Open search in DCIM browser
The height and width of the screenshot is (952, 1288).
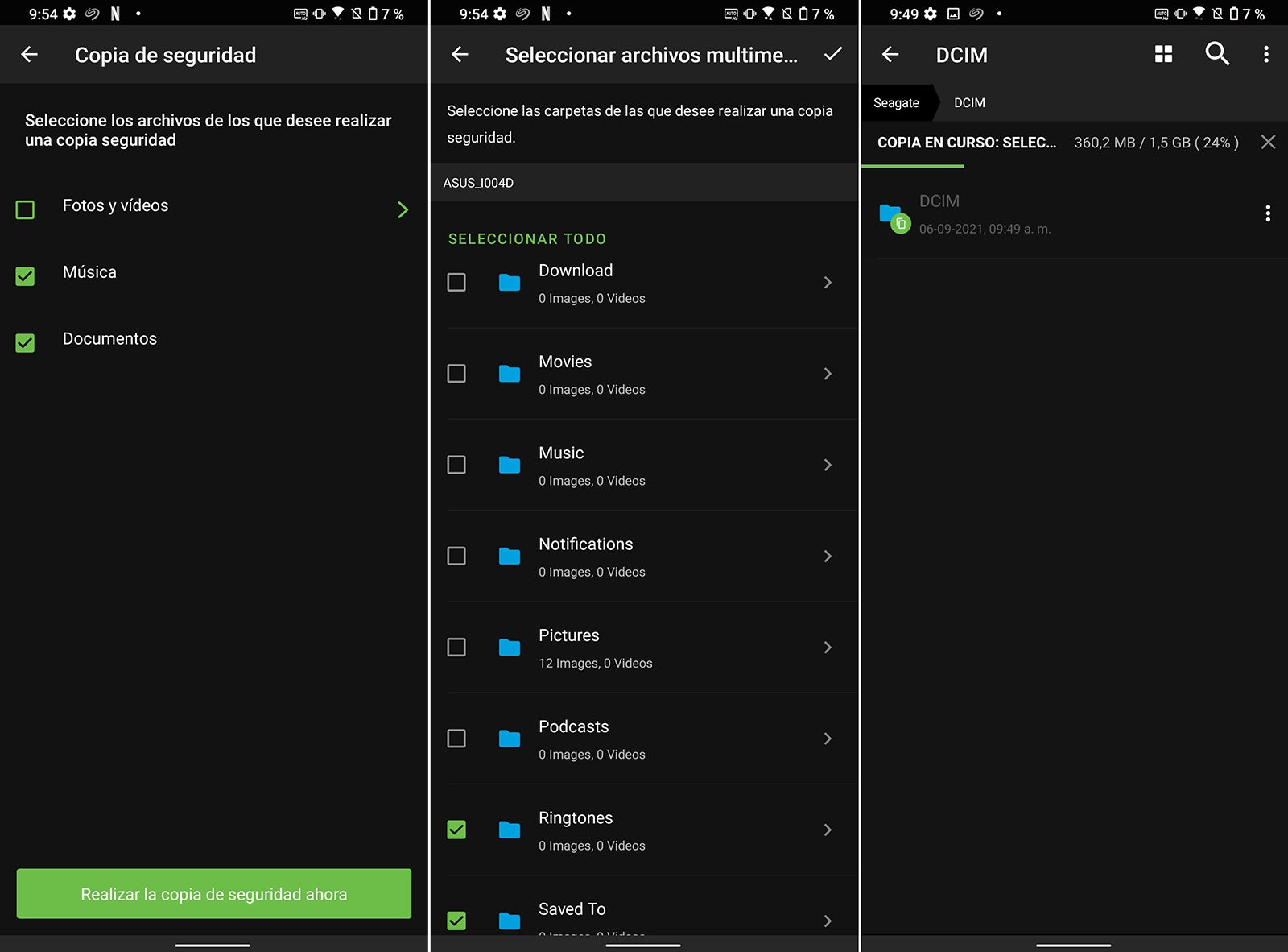1216,54
